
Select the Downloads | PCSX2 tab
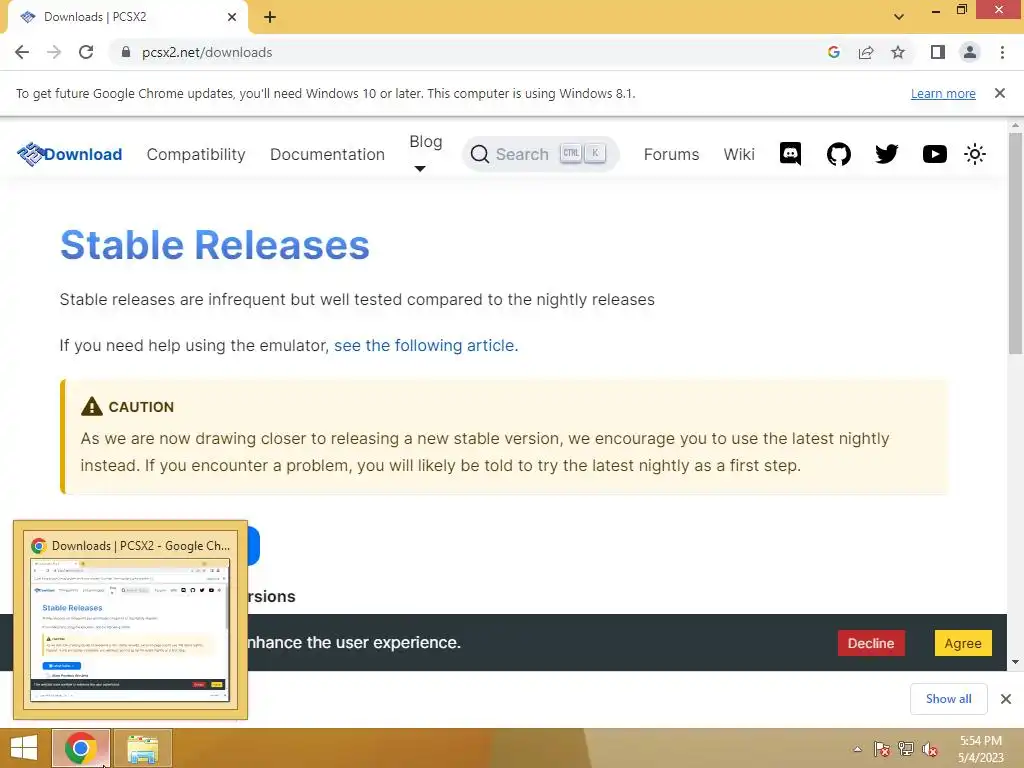[127, 17]
